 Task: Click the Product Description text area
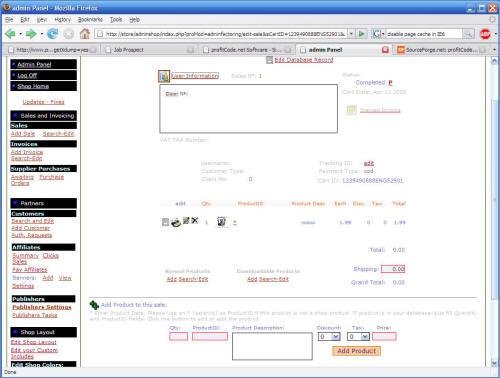click(272, 346)
